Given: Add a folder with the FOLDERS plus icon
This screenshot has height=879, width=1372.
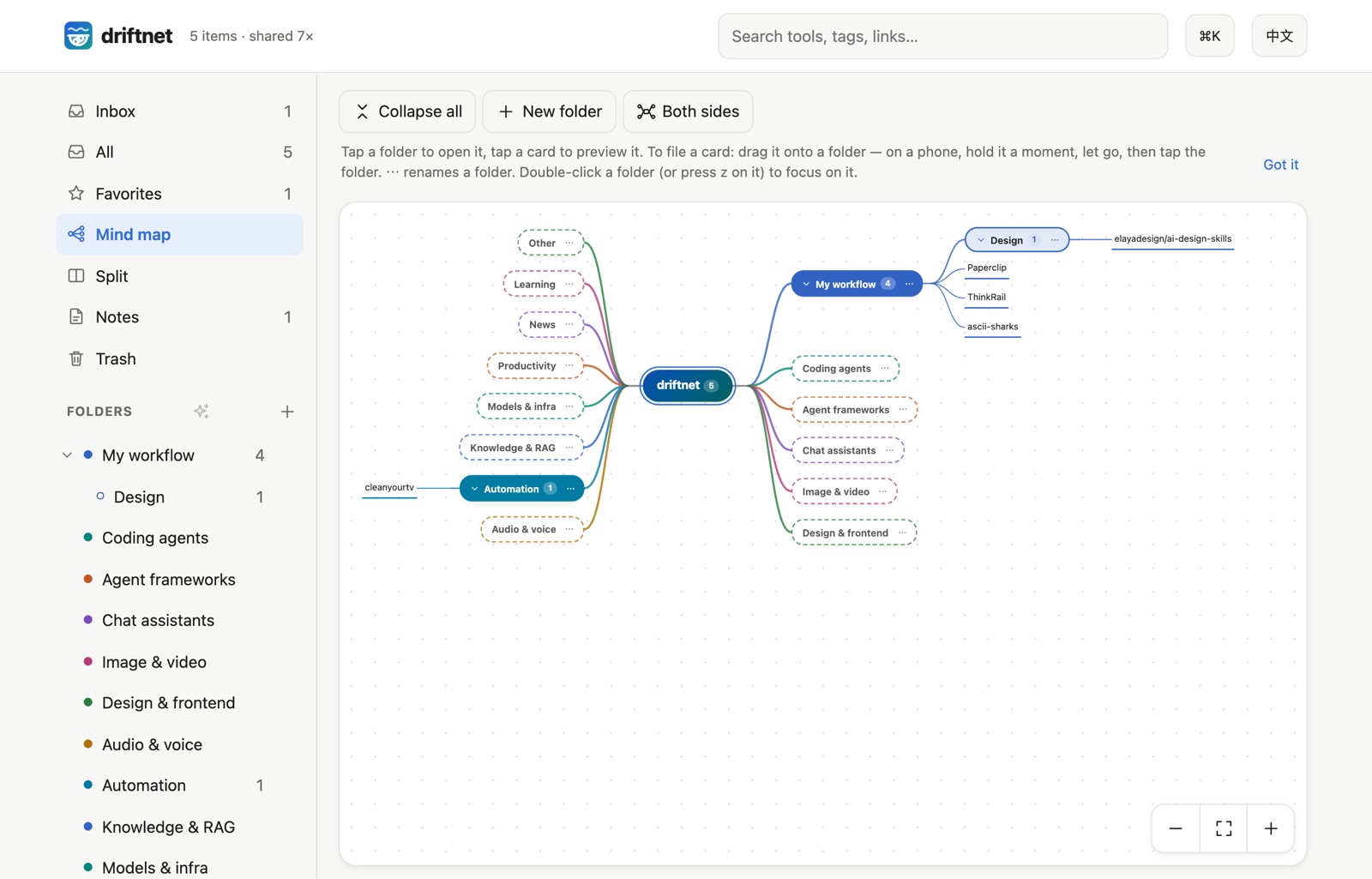Looking at the screenshot, I should pyautogui.click(x=287, y=412).
